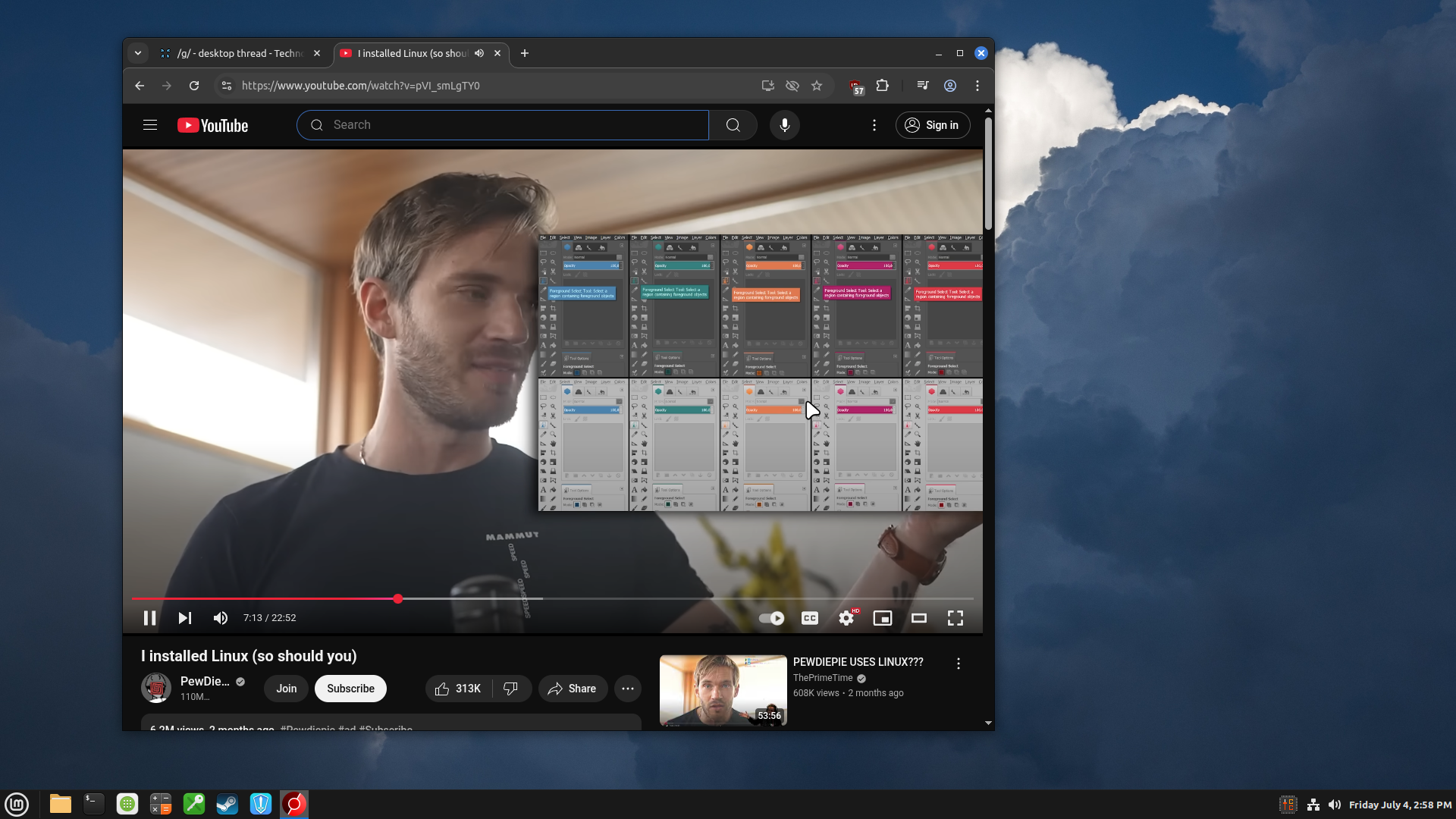Open the system volume tray icon
The width and height of the screenshot is (1456, 819).
(1335, 805)
